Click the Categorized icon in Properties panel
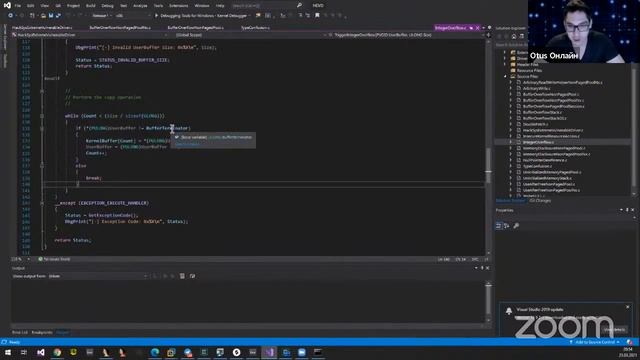Viewport: 640px width, 360px height. [x=499, y=226]
